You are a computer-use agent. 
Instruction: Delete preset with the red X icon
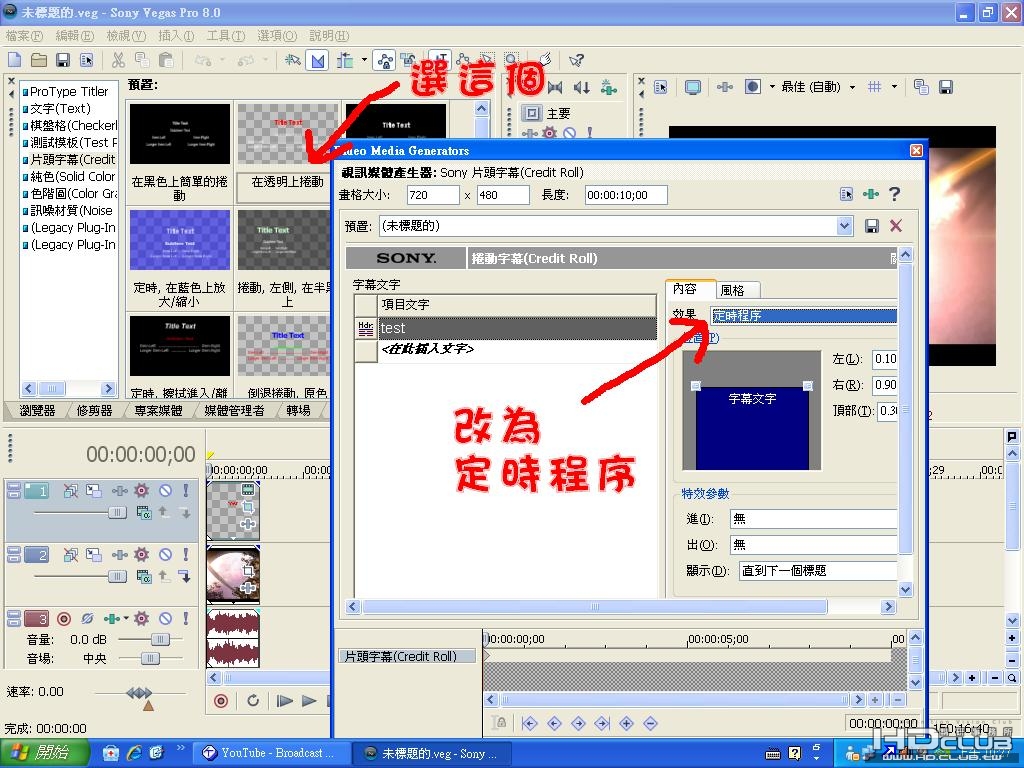896,226
